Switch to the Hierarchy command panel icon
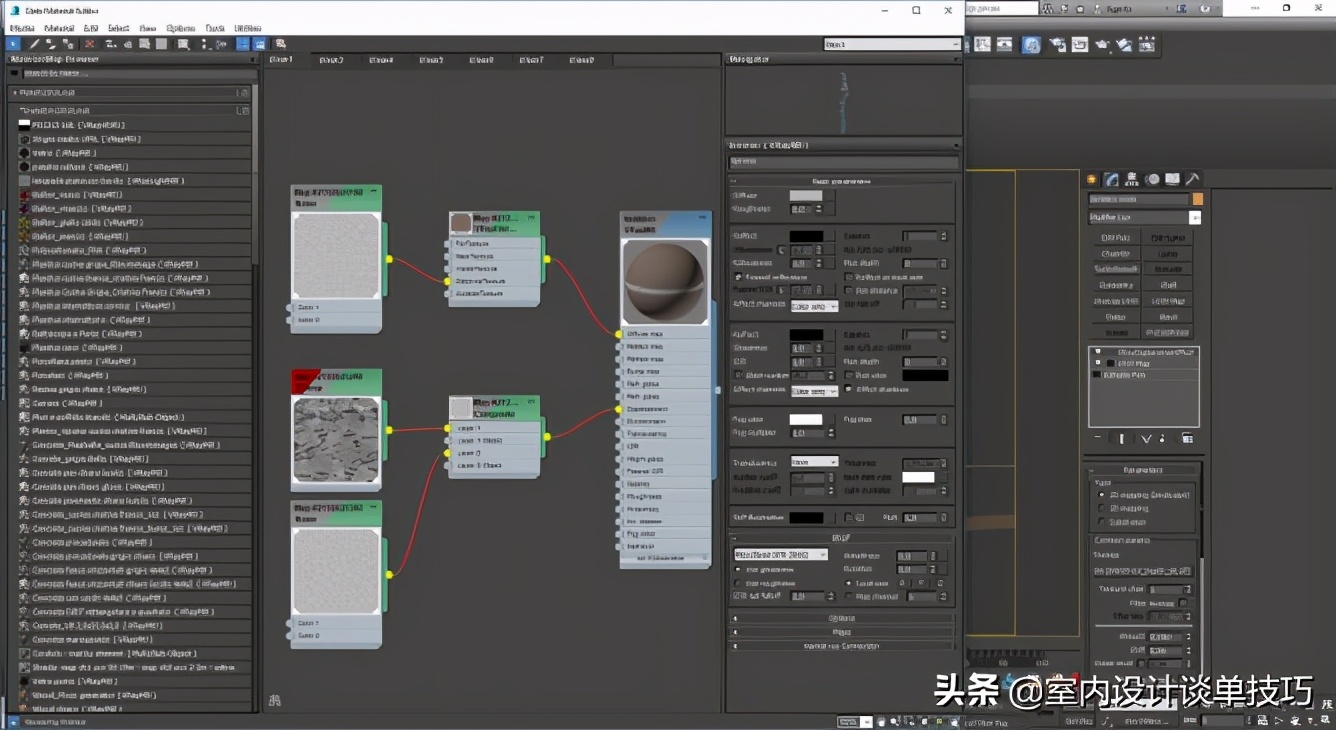Viewport: 1336px width, 730px height. (1132, 180)
